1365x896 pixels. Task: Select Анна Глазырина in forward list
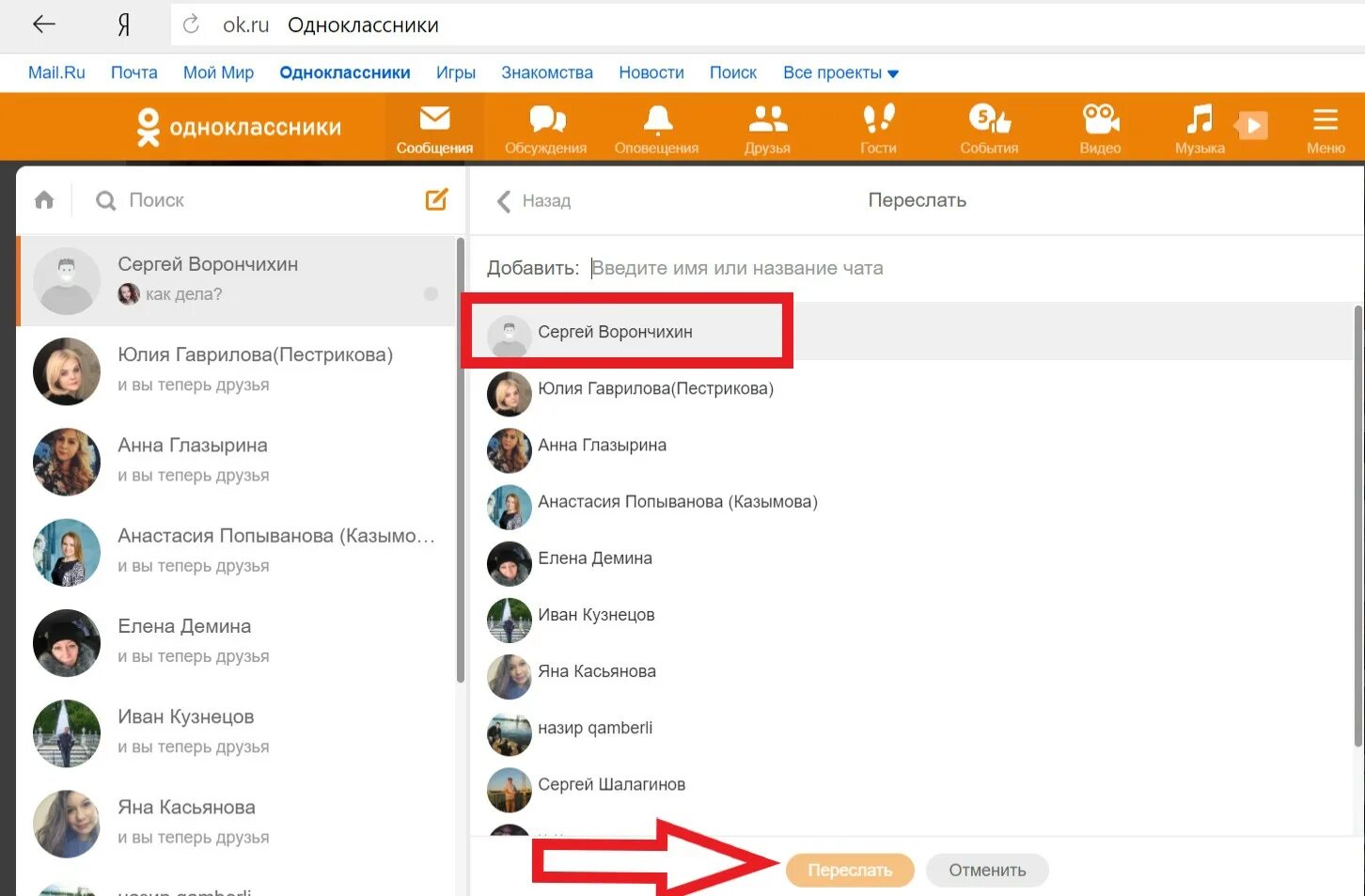911,445
